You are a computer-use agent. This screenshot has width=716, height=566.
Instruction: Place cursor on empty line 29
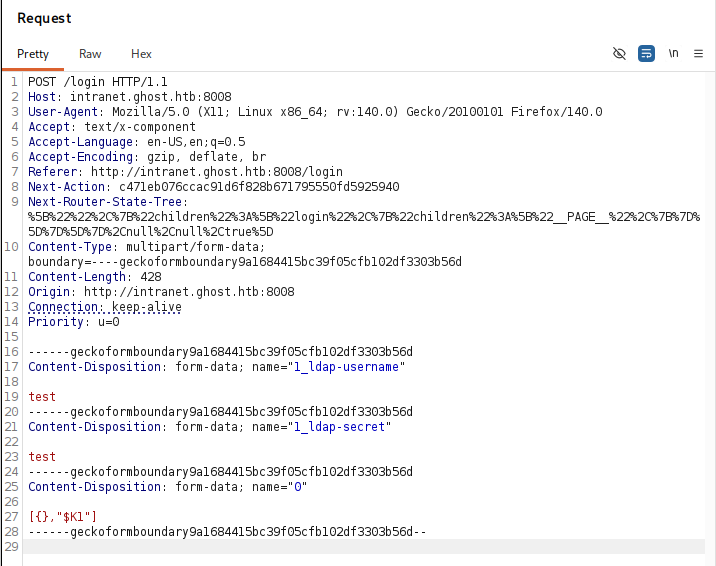[x=363, y=547]
